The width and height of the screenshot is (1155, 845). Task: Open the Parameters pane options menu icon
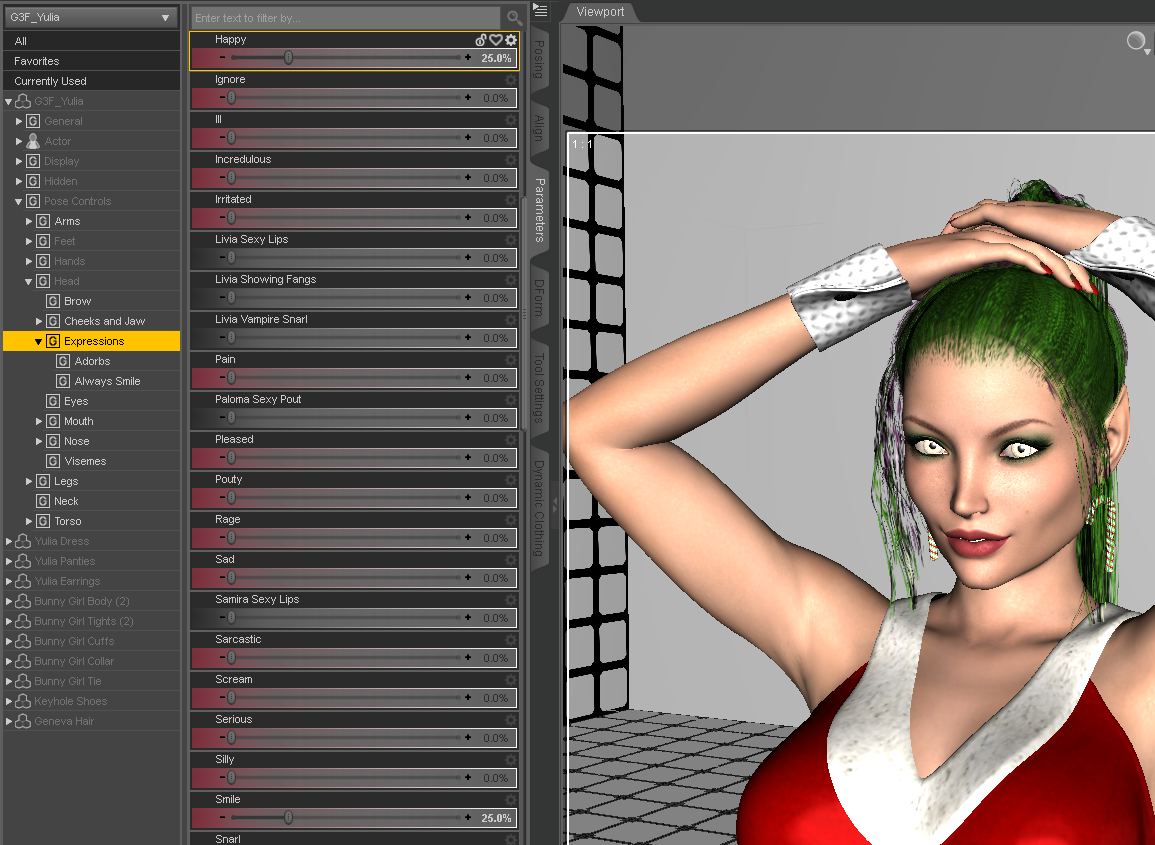coord(541,10)
